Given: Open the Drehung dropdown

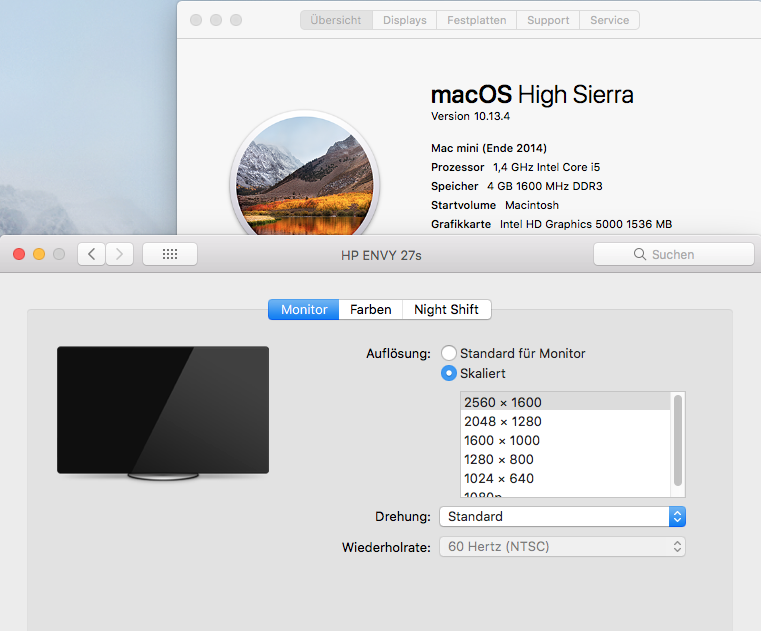Looking at the screenshot, I should (x=562, y=516).
